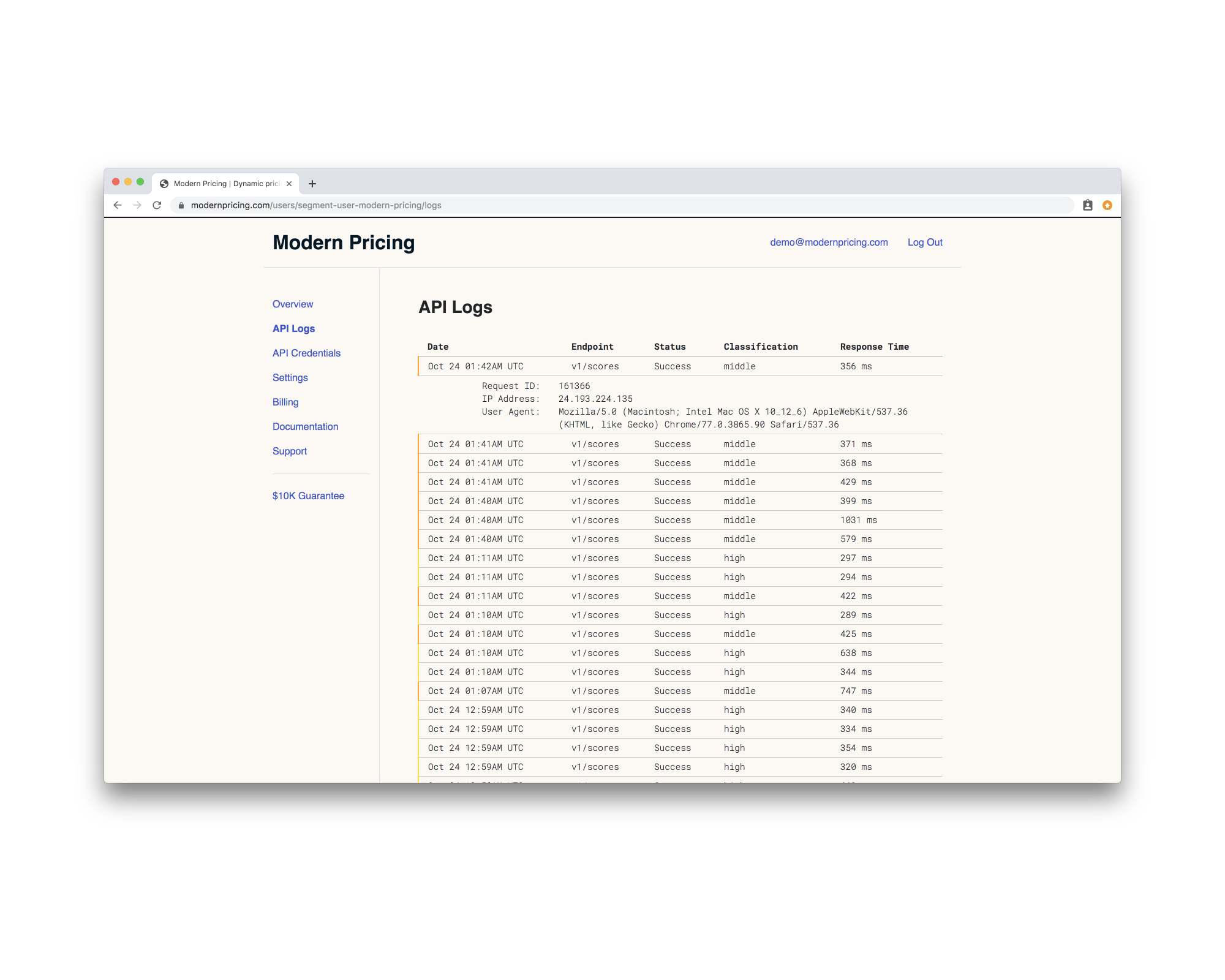Expand the log row with 320 ms response
Viewport: 1225px width, 980px height.
680,767
